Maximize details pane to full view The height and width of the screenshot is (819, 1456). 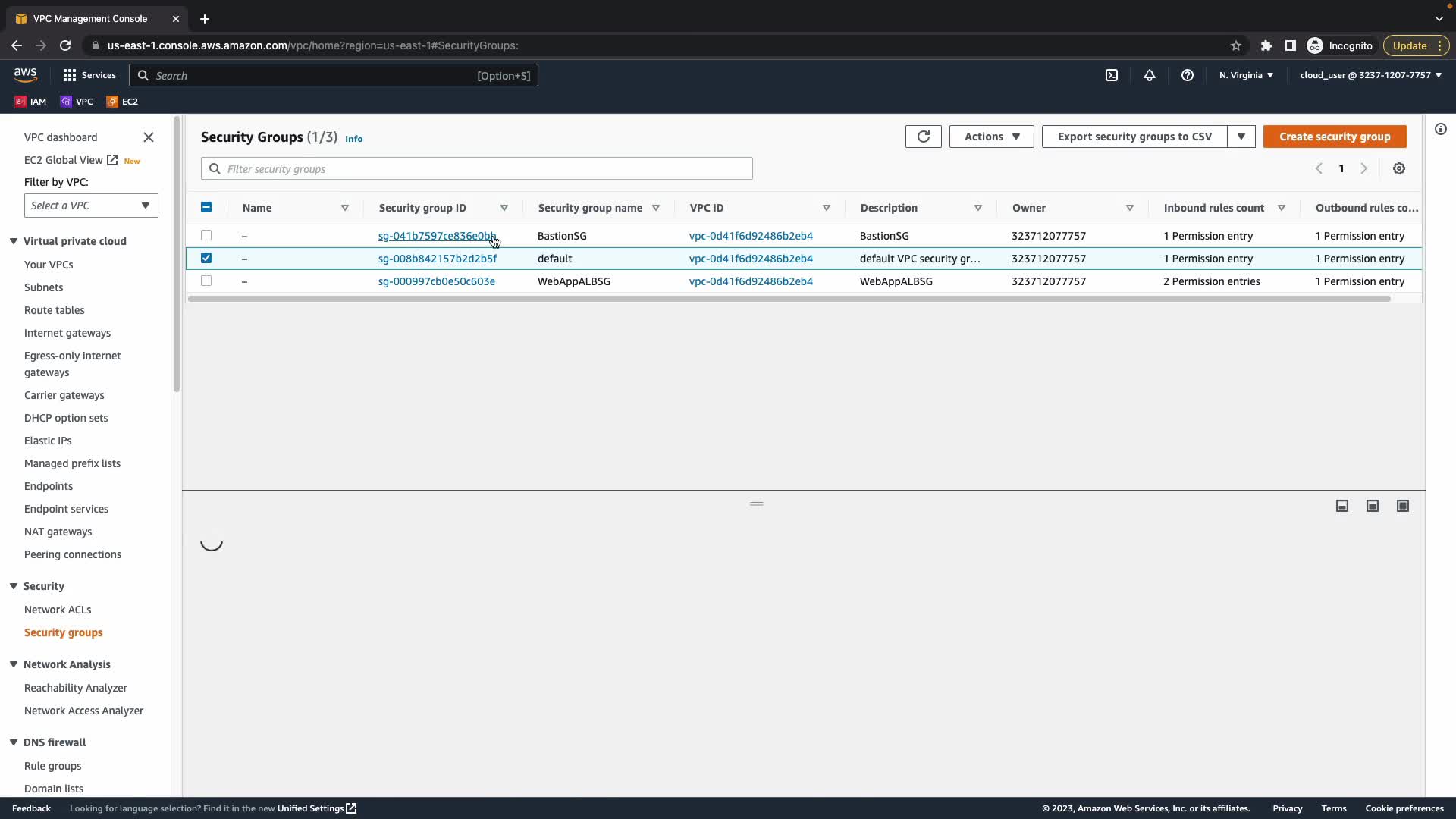click(1402, 506)
